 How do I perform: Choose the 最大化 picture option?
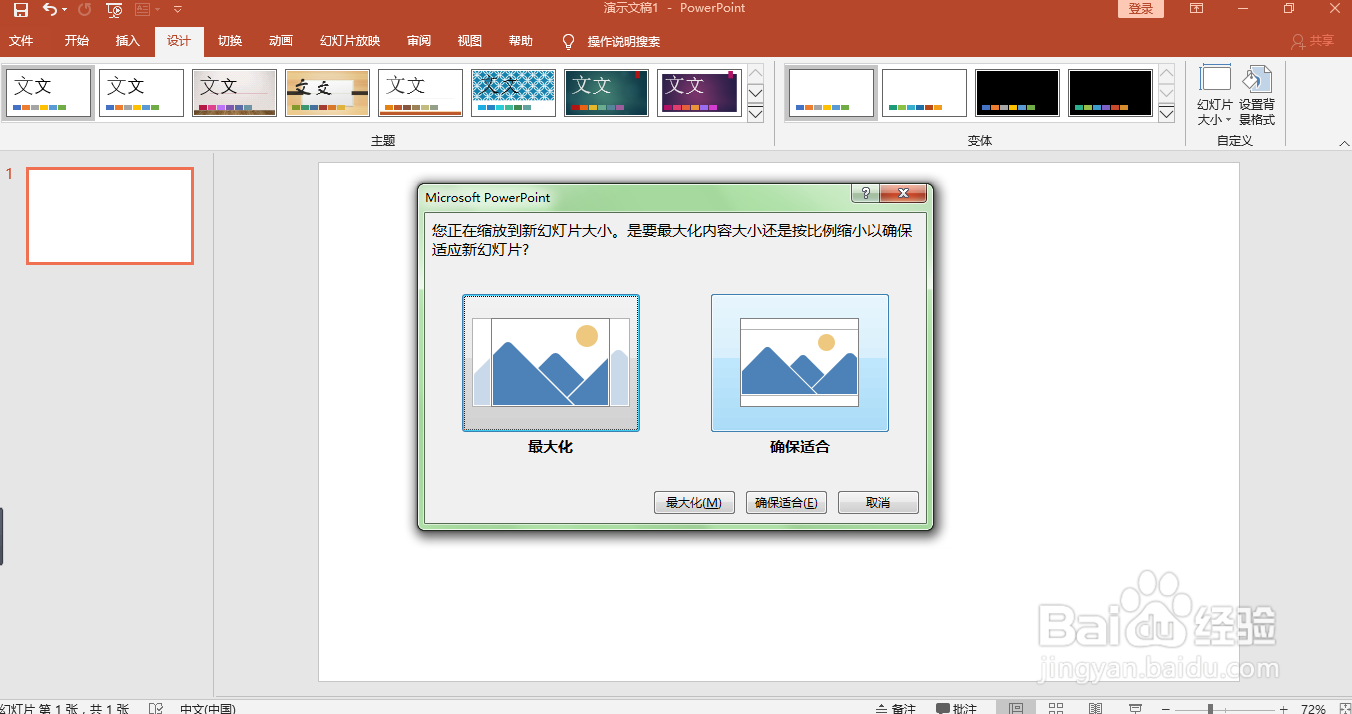(x=551, y=363)
